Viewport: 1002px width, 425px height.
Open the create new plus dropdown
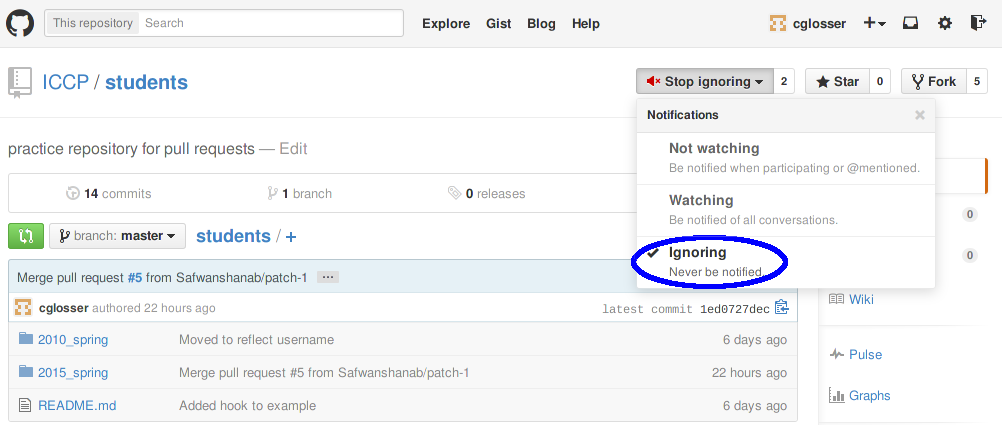tap(874, 24)
